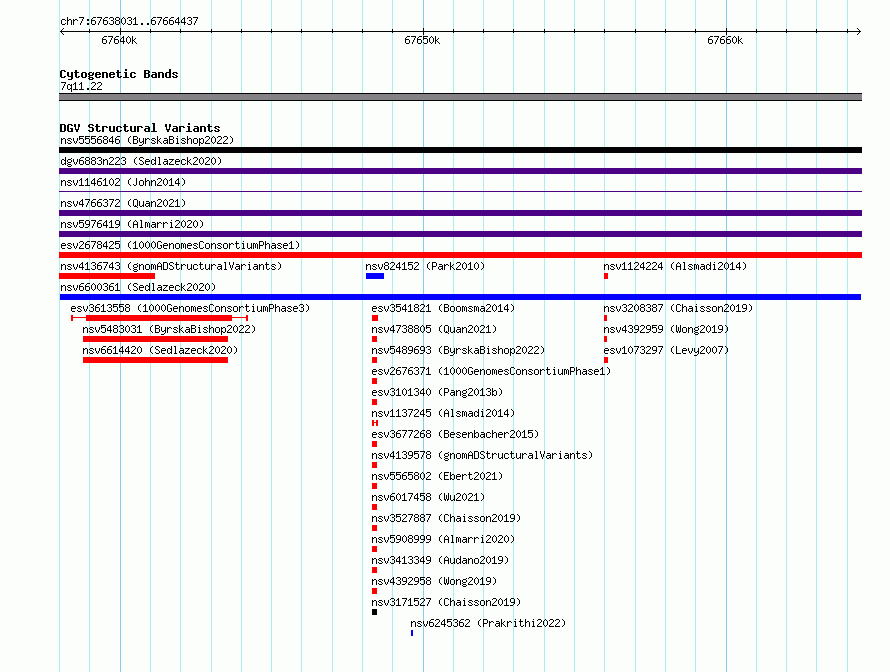The image size is (890, 672).
Task: Open nsv5908999 (Almarri2020) variant label
Action: click(443, 539)
